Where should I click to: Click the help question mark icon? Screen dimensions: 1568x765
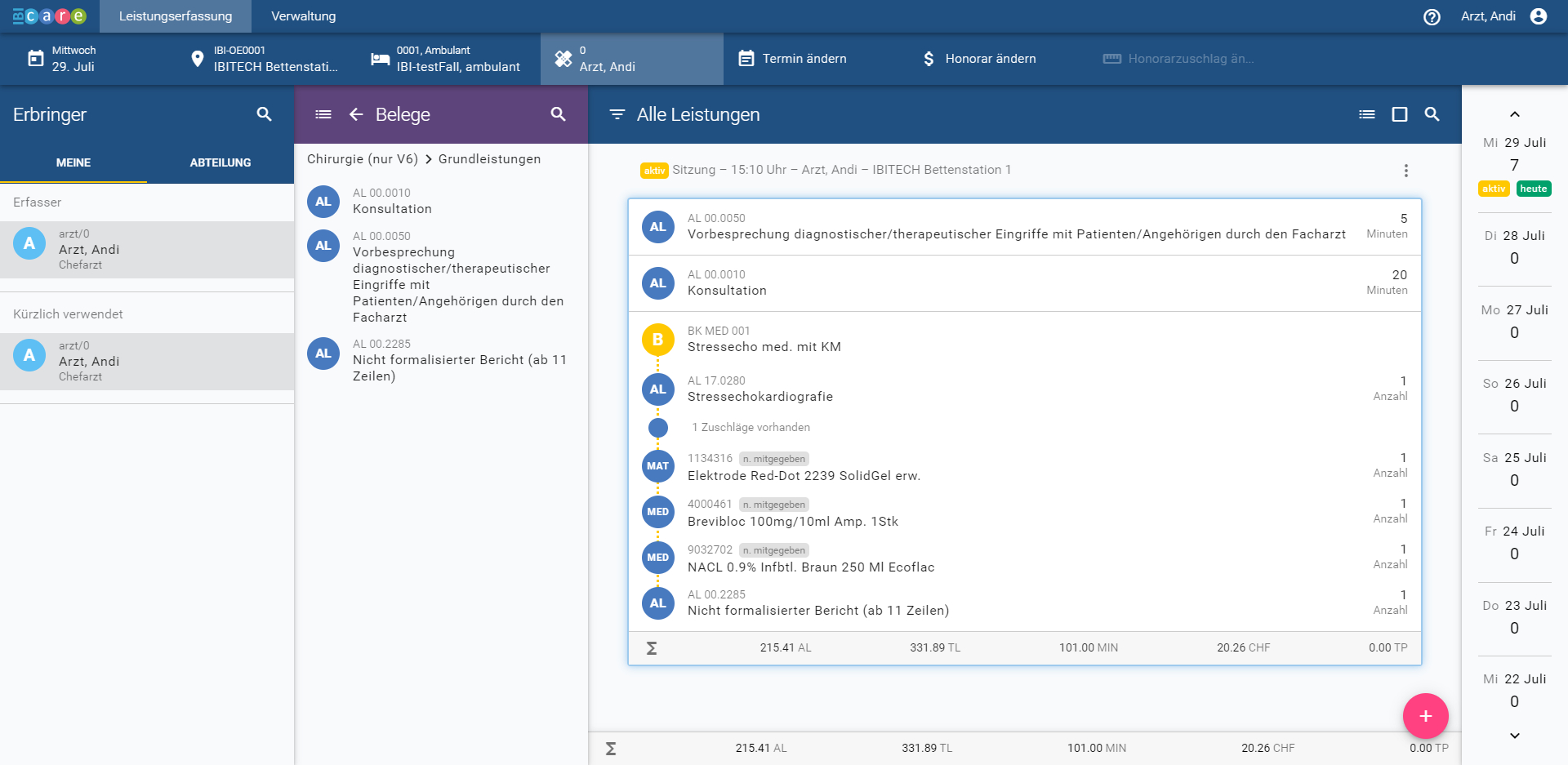point(1432,17)
